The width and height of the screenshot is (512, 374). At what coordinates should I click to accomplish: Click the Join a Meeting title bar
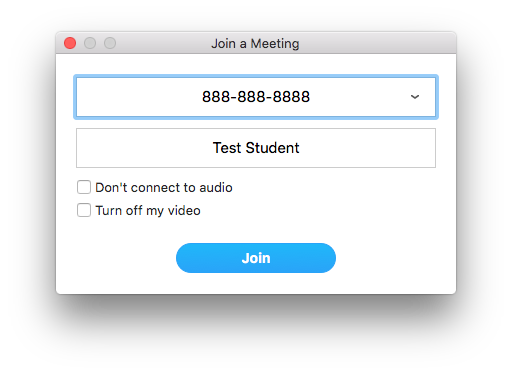(x=256, y=43)
